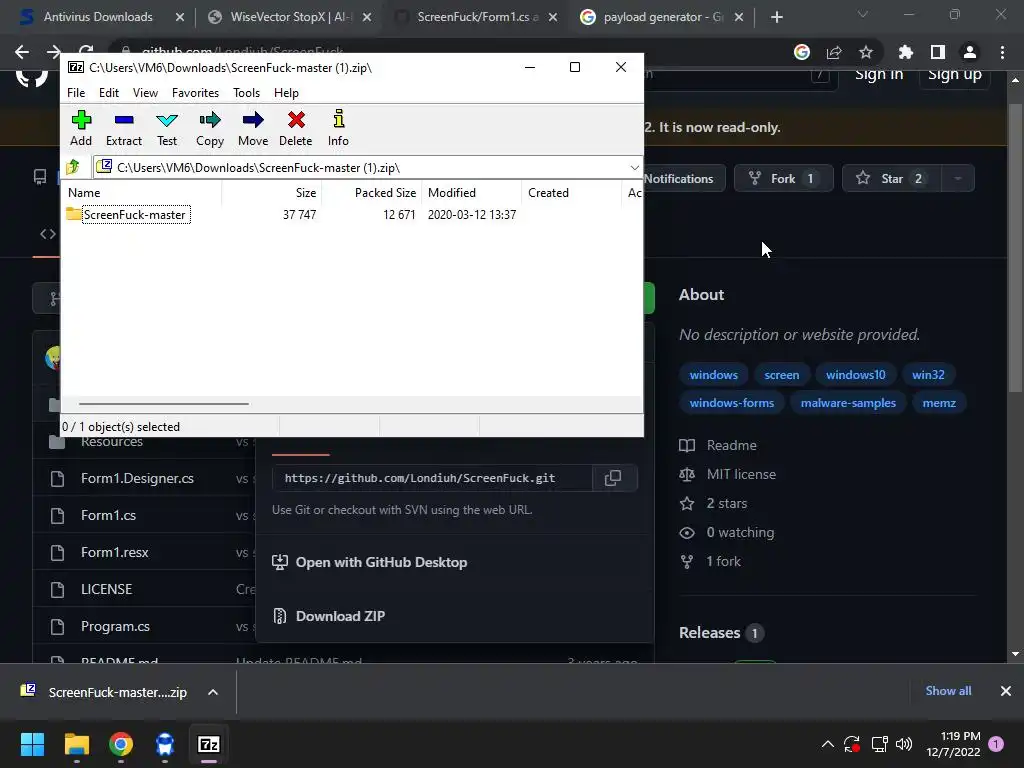Click the memz topic tag
Screen dimensions: 1024x768
(939, 403)
